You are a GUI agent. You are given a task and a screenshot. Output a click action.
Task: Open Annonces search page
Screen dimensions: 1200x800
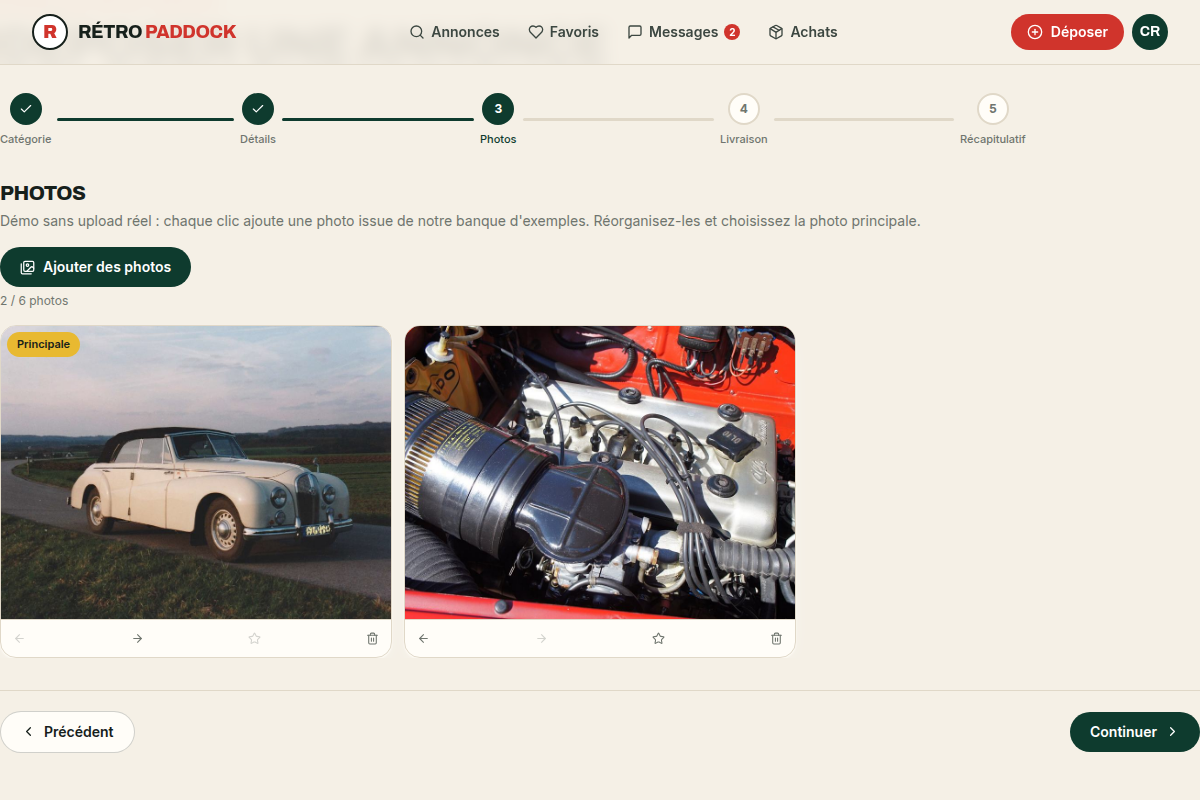click(x=454, y=32)
